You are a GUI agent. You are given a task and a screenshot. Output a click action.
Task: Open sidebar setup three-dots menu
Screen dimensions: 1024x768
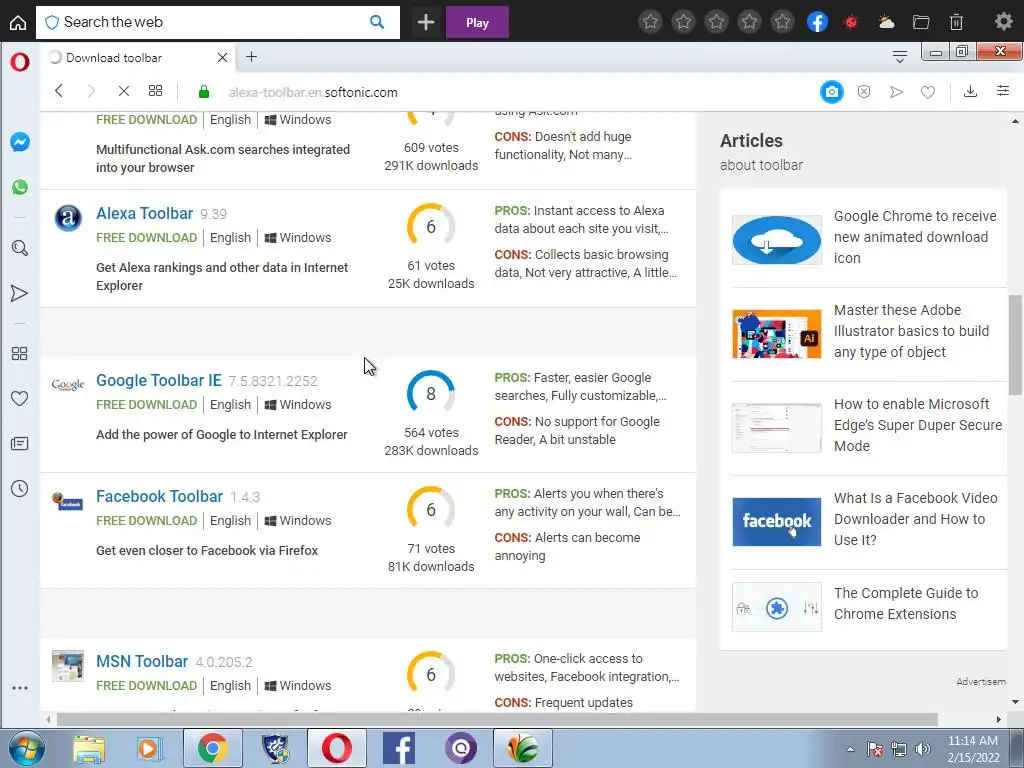click(20, 688)
